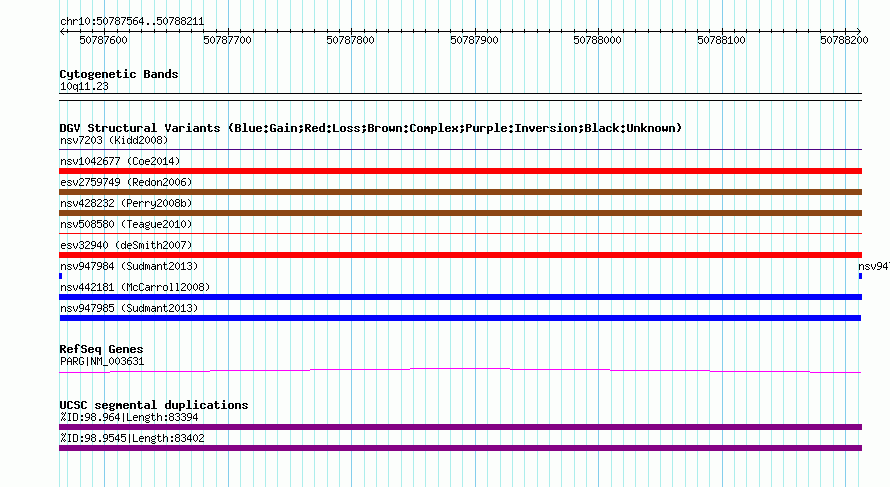Click the ruler position 50787700
The height and width of the screenshot is (487, 890).
tap(227, 40)
